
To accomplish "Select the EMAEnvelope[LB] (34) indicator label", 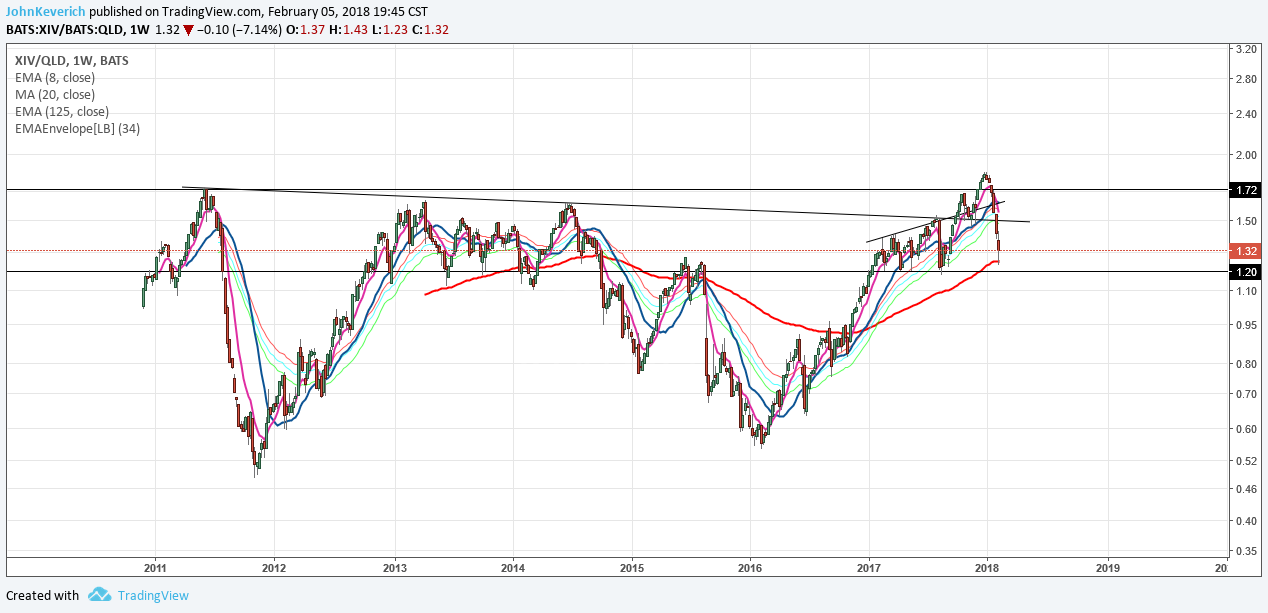I will click(77, 128).
